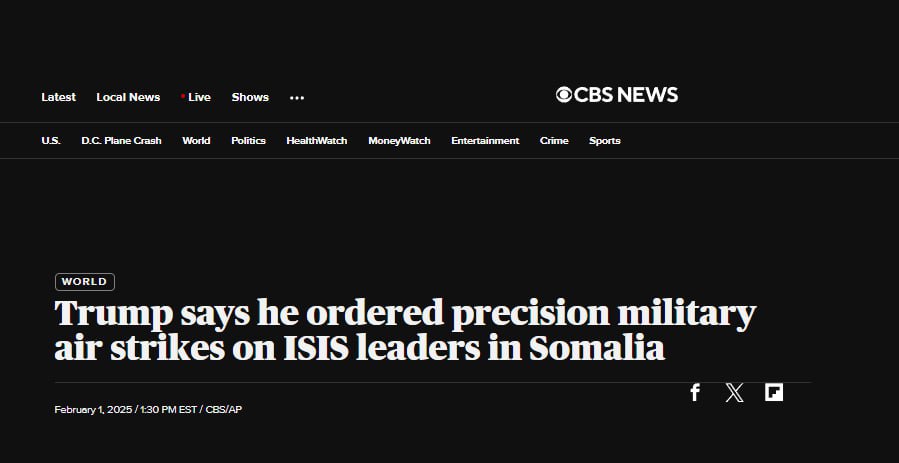Open the Sports section
899x463 pixels.
[x=604, y=141]
